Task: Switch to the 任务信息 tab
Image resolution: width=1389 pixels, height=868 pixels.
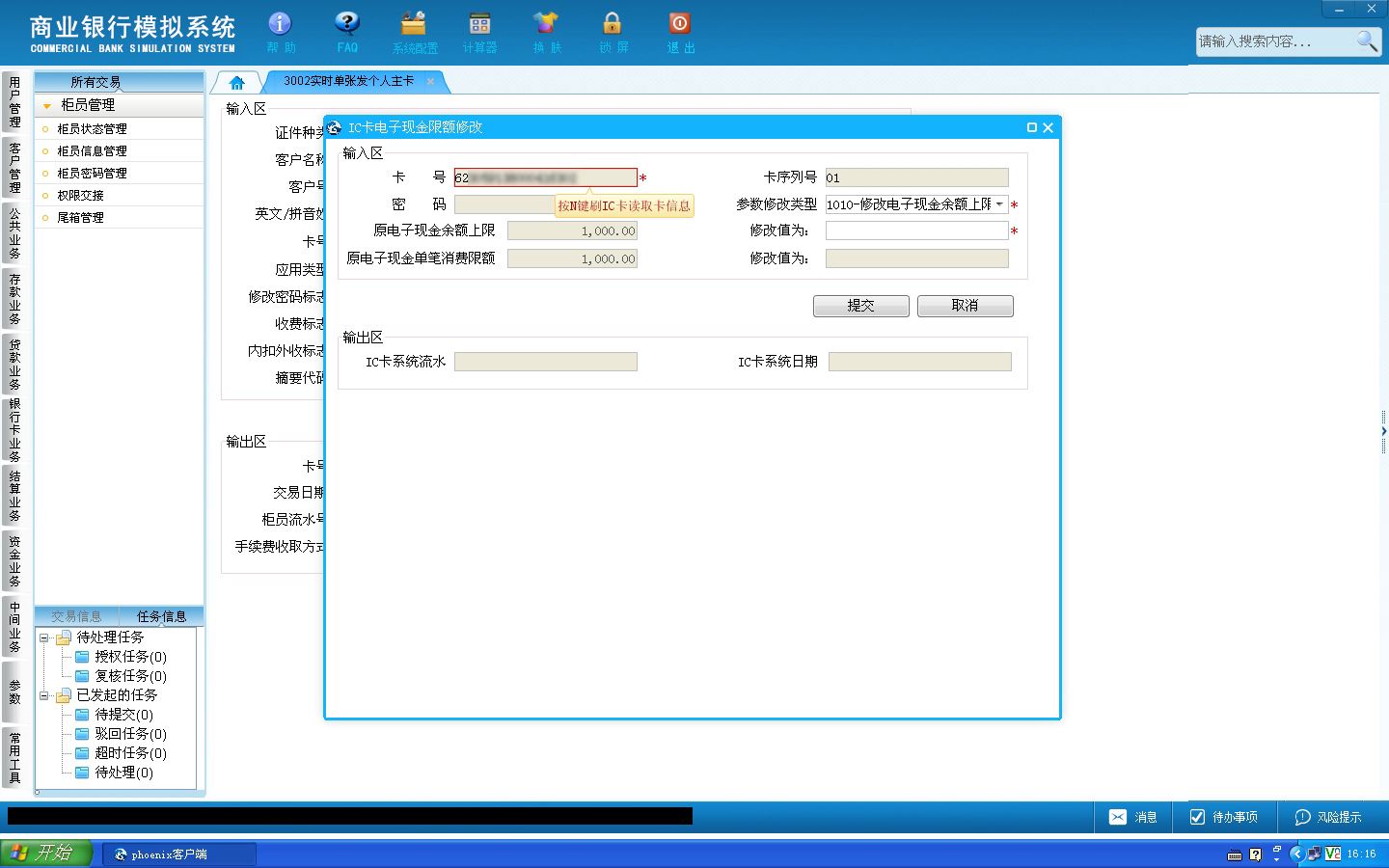Action: 161,616
